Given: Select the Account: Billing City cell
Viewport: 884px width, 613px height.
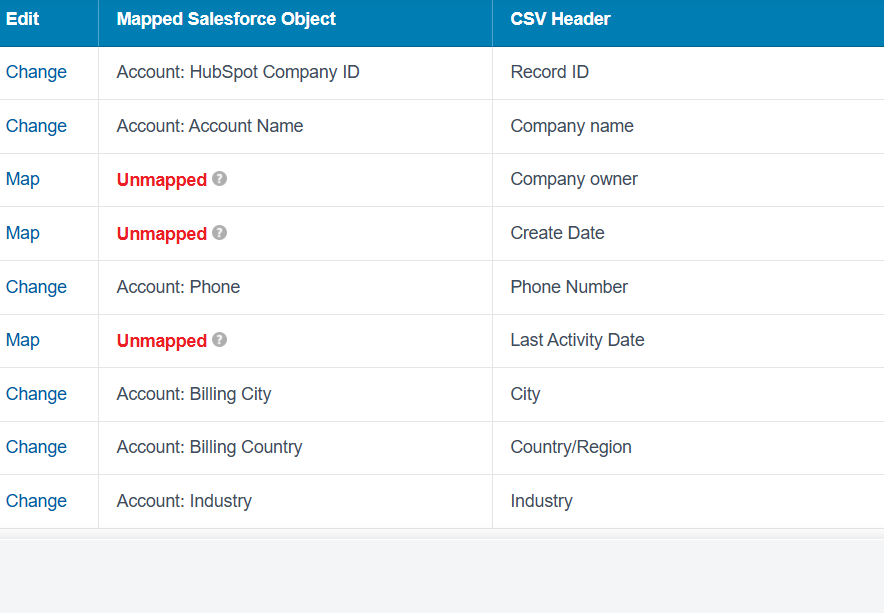Looking at the screenshot, I should point(194,394).
